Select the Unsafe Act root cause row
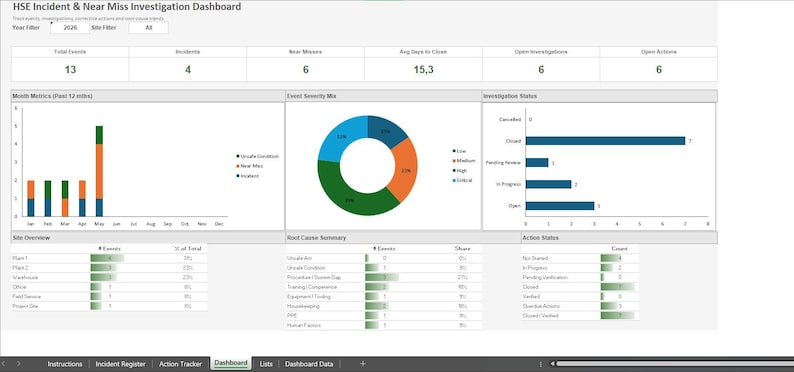Viewport: 794px width, 372px height. click(384, 258)
